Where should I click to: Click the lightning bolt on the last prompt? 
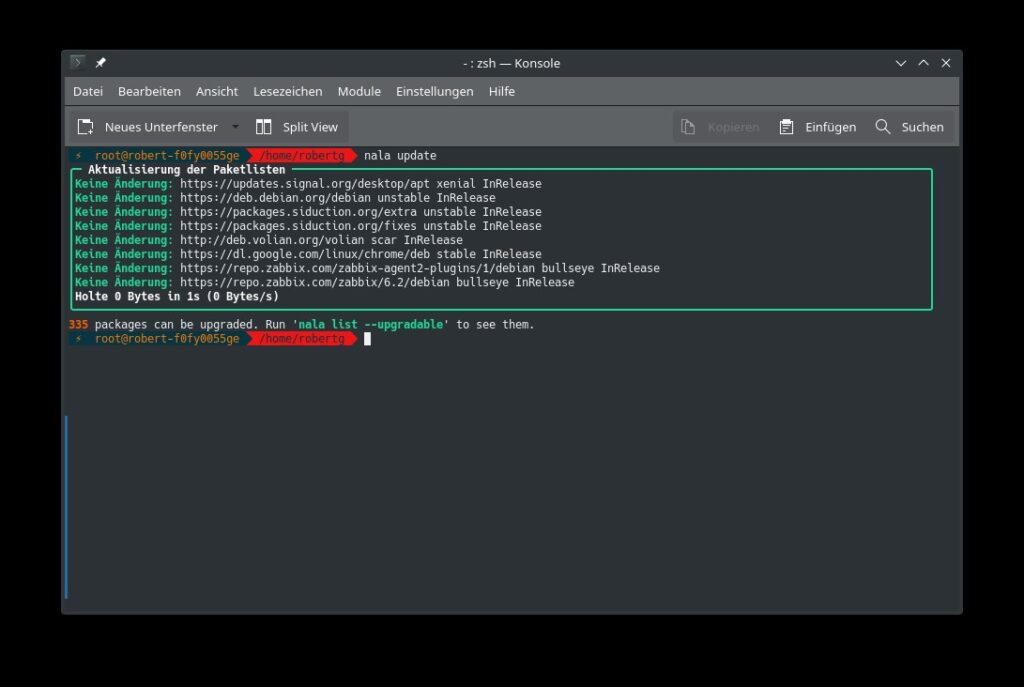(78, 338)
